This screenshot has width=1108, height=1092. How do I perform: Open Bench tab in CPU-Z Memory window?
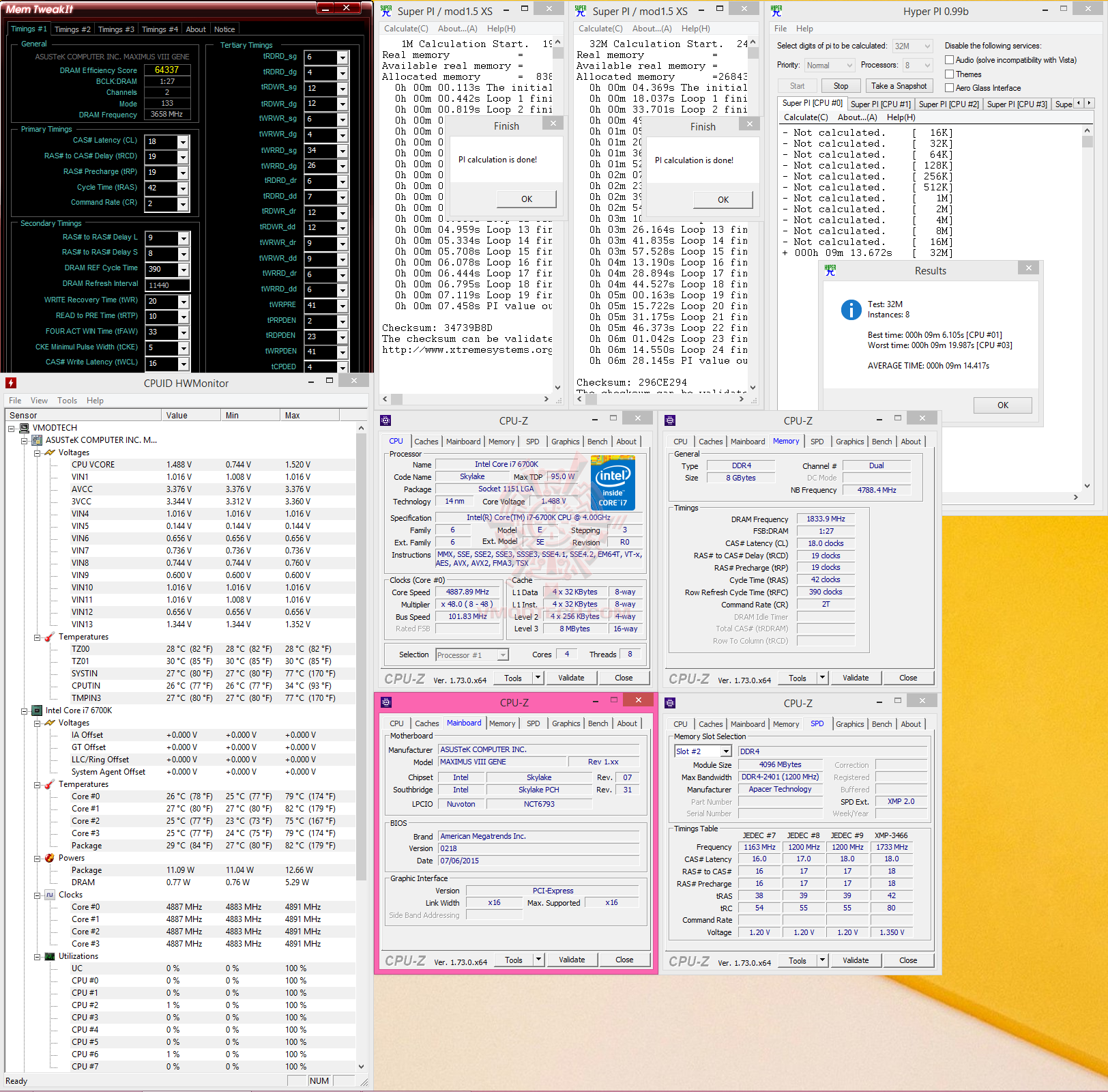pos(881,442)
